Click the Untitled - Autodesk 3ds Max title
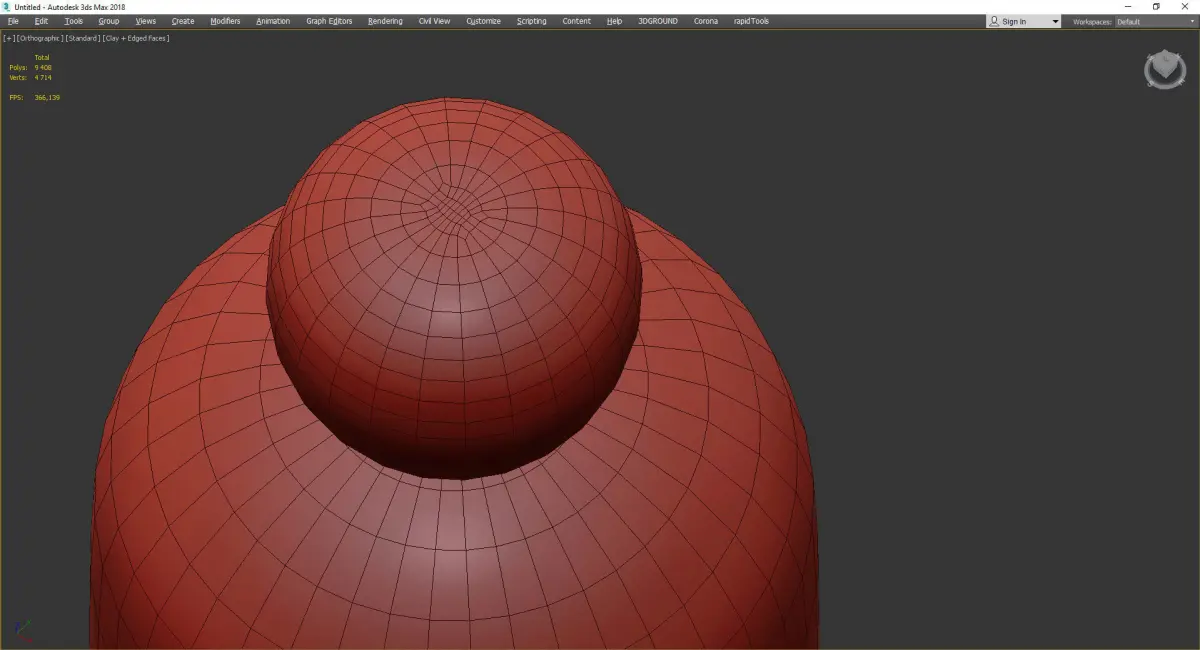The image size is (1200, 650). point(70,7)
